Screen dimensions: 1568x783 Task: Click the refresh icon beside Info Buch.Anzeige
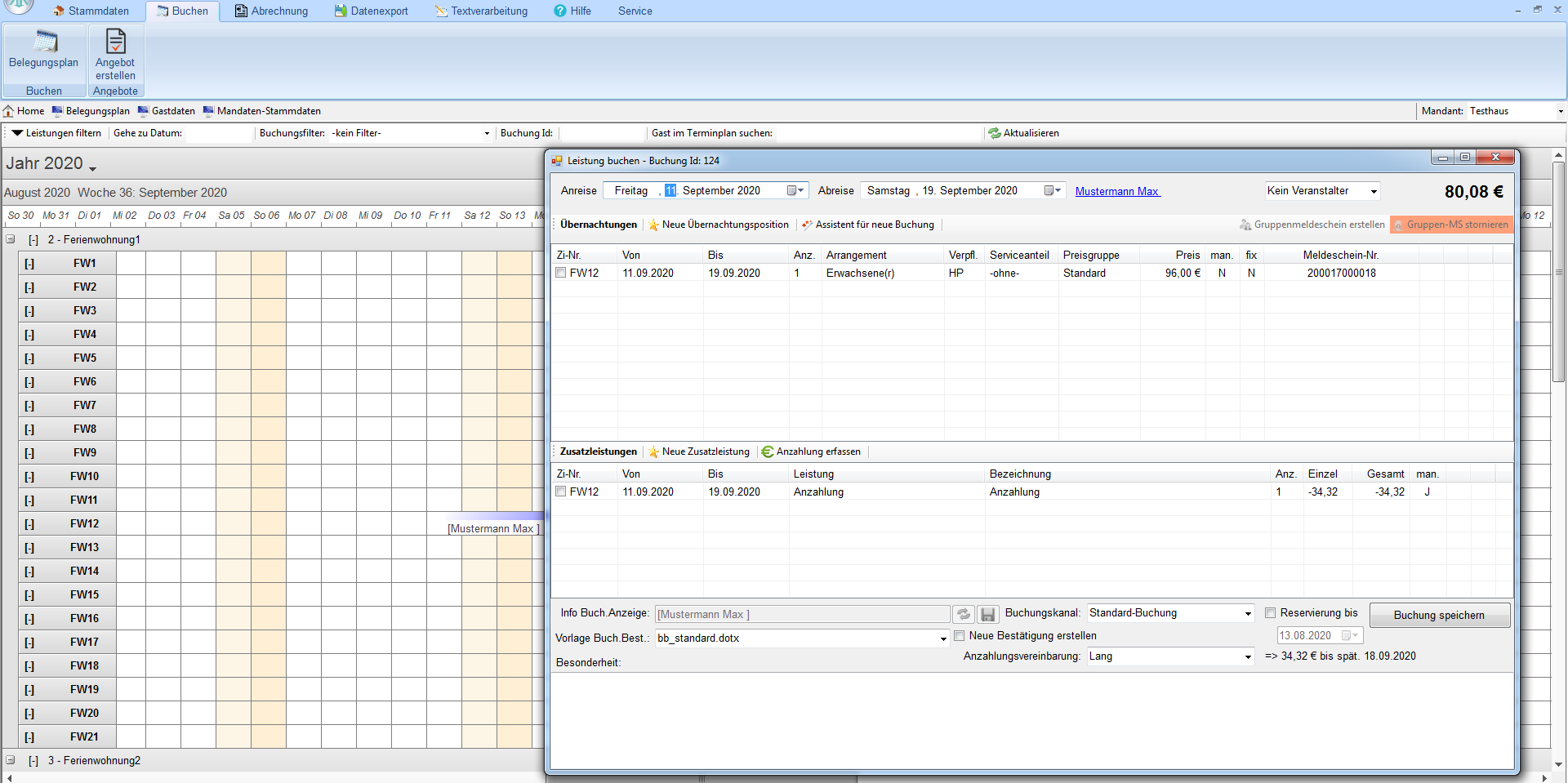click(x=964, y=614)
